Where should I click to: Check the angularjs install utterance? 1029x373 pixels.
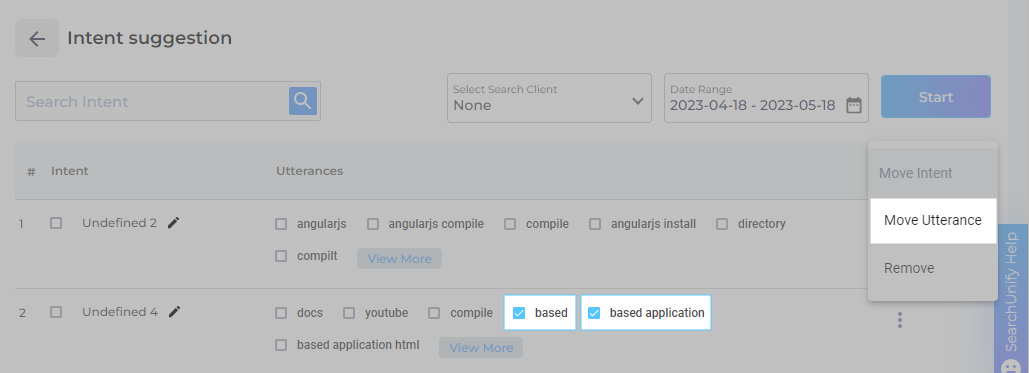click(x=595, y=224)
